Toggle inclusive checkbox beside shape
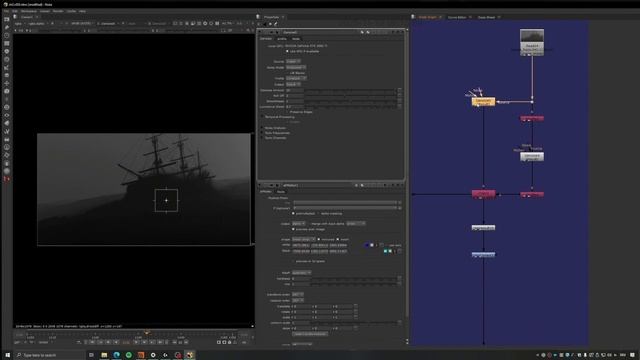This screenshot has width=640, height=360. pos(319,239)
